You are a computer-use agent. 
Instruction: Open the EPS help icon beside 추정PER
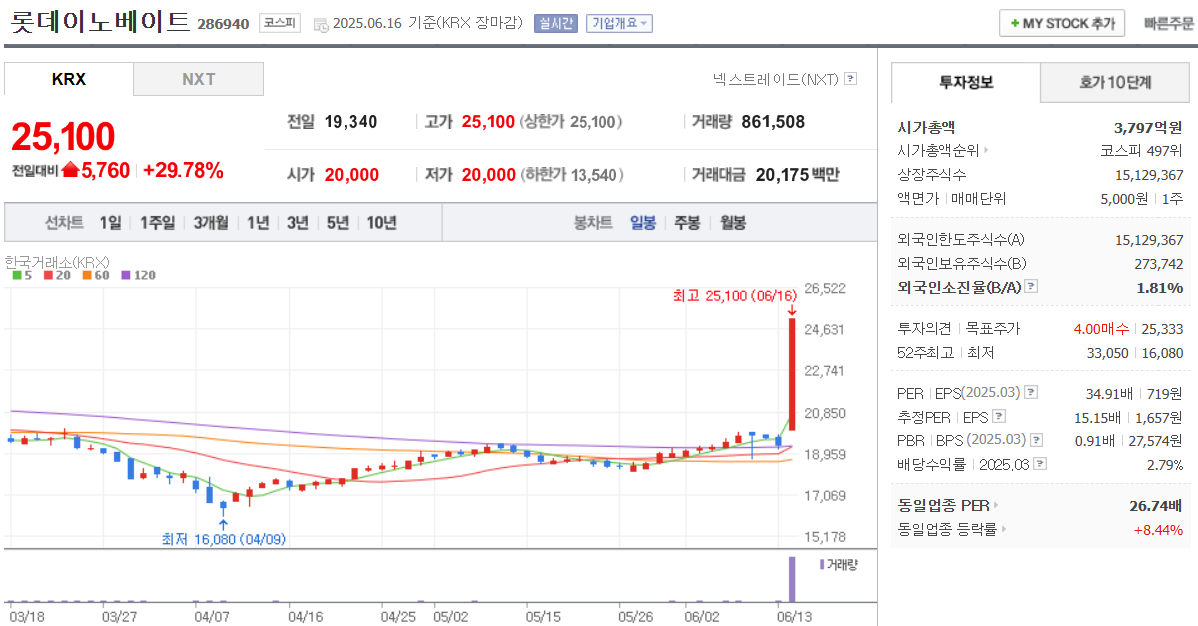[998, 416]
